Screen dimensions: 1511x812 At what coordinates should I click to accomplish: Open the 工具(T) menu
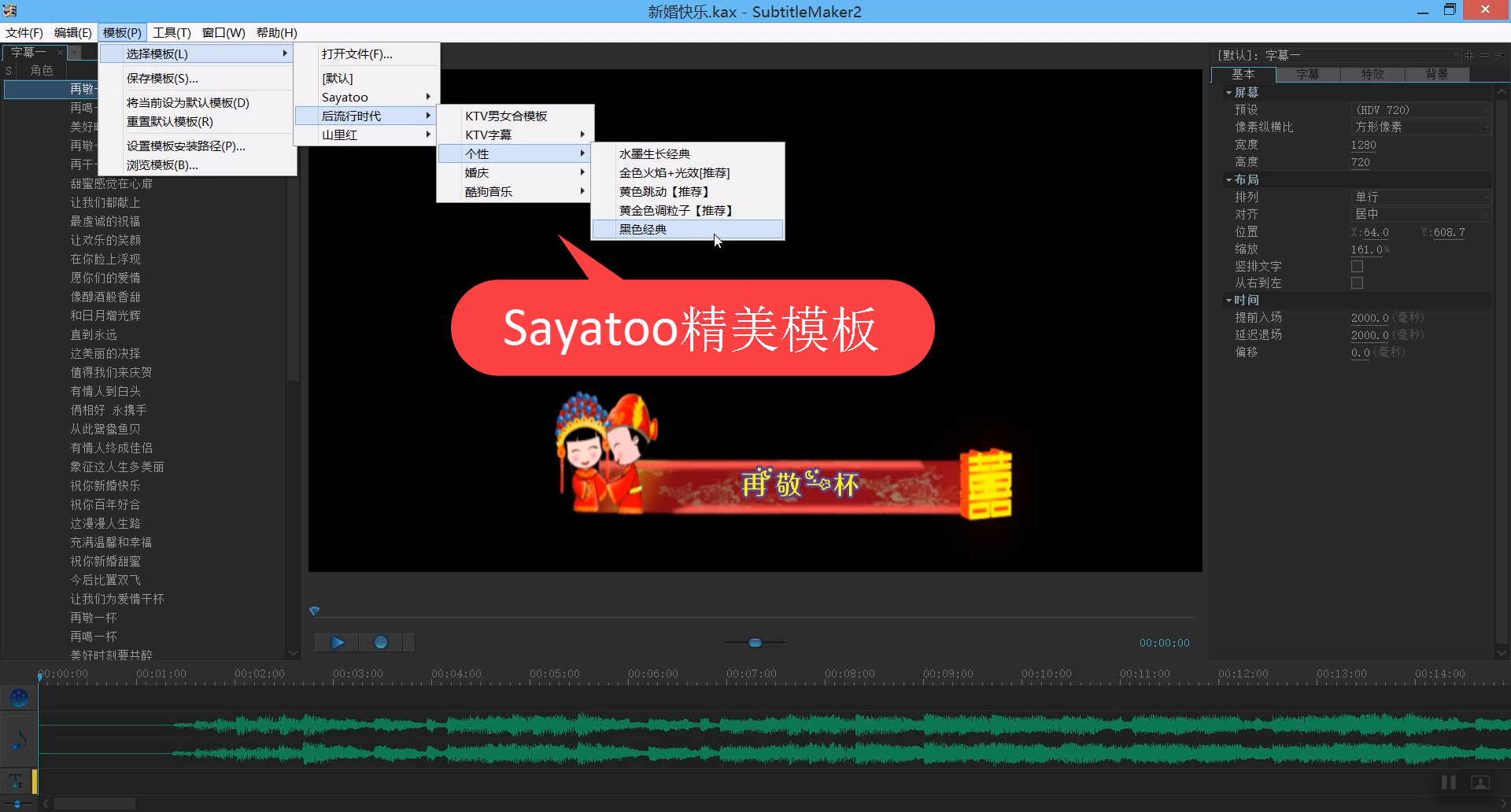pos(172,33)
